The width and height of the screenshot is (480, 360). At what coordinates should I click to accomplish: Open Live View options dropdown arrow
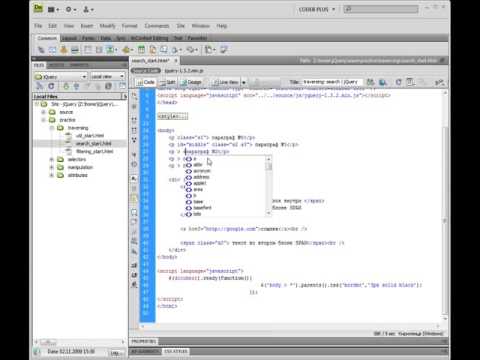click(x=244, y=82)
